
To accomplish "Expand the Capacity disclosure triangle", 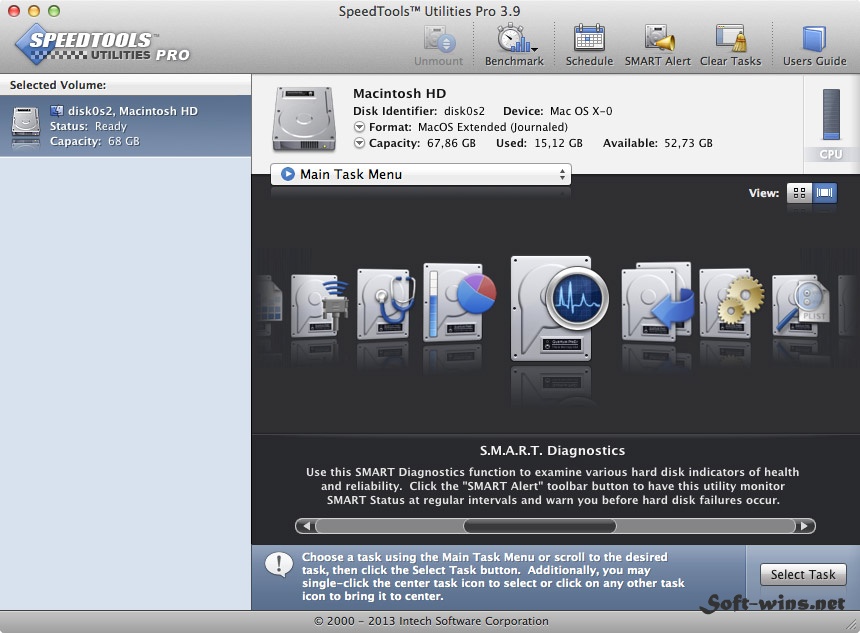I will point(359,143).
